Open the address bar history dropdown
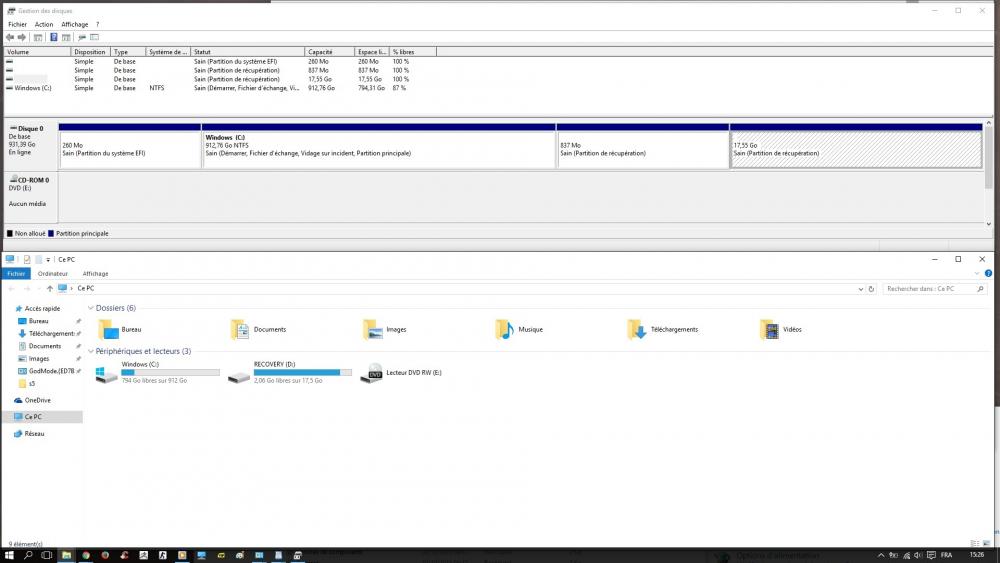Screen dimensions: 1000x563 (862, 288)
